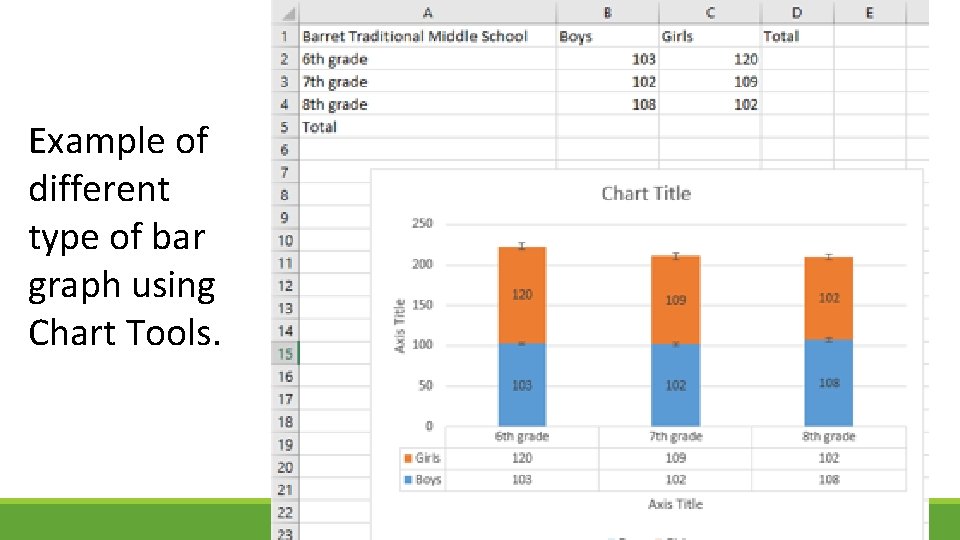Select the orange 6th grade Girls bar segment
The height and width of the screenshot is (540, 960).
pyautogui.click(x=522, y=295)
